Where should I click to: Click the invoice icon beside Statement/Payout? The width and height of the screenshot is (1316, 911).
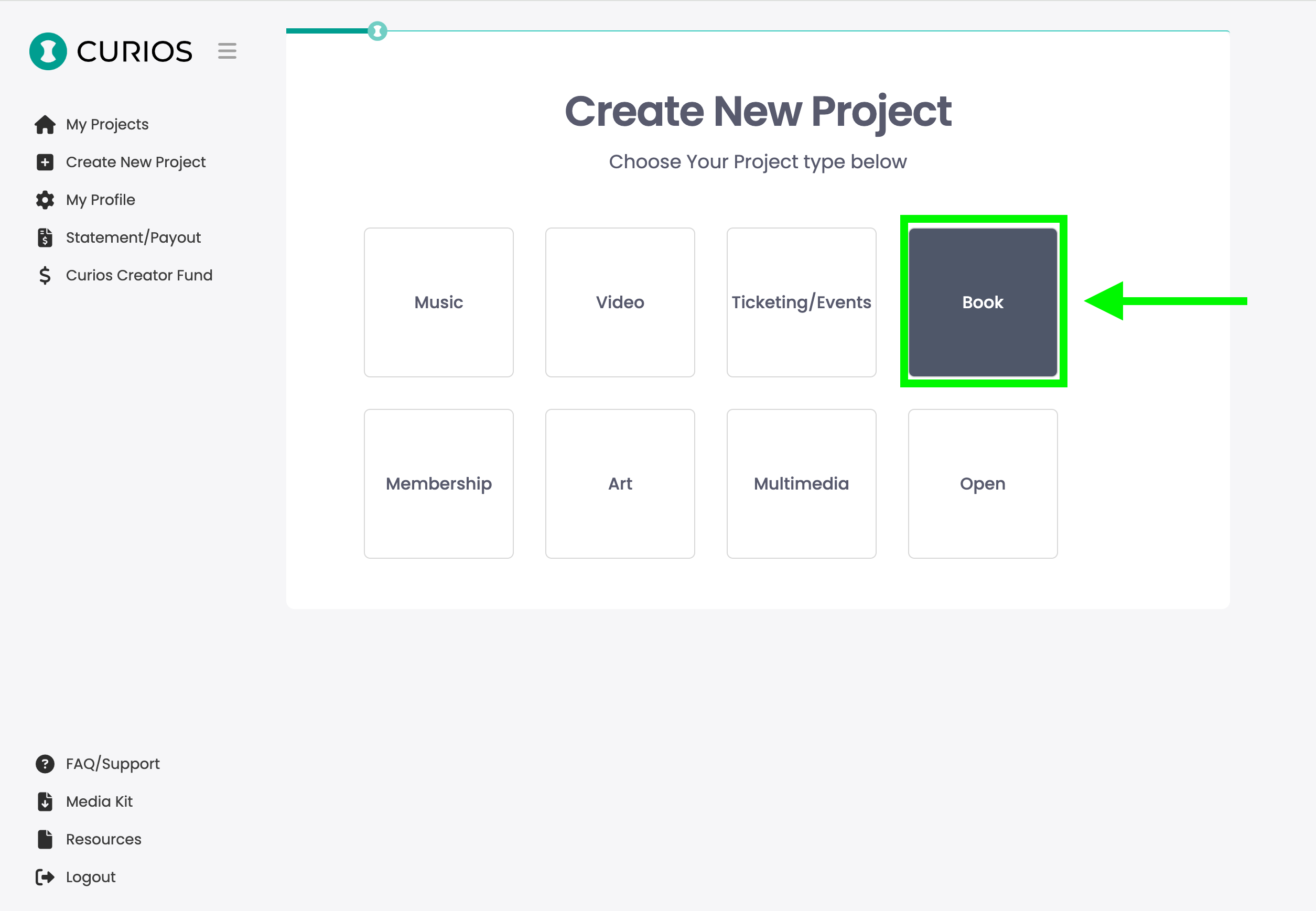coord(45,237)
